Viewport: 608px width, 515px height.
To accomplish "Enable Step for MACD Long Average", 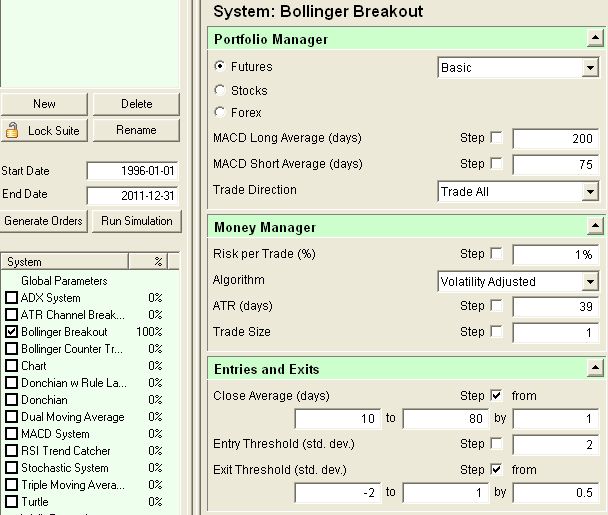I will [496, 137].
